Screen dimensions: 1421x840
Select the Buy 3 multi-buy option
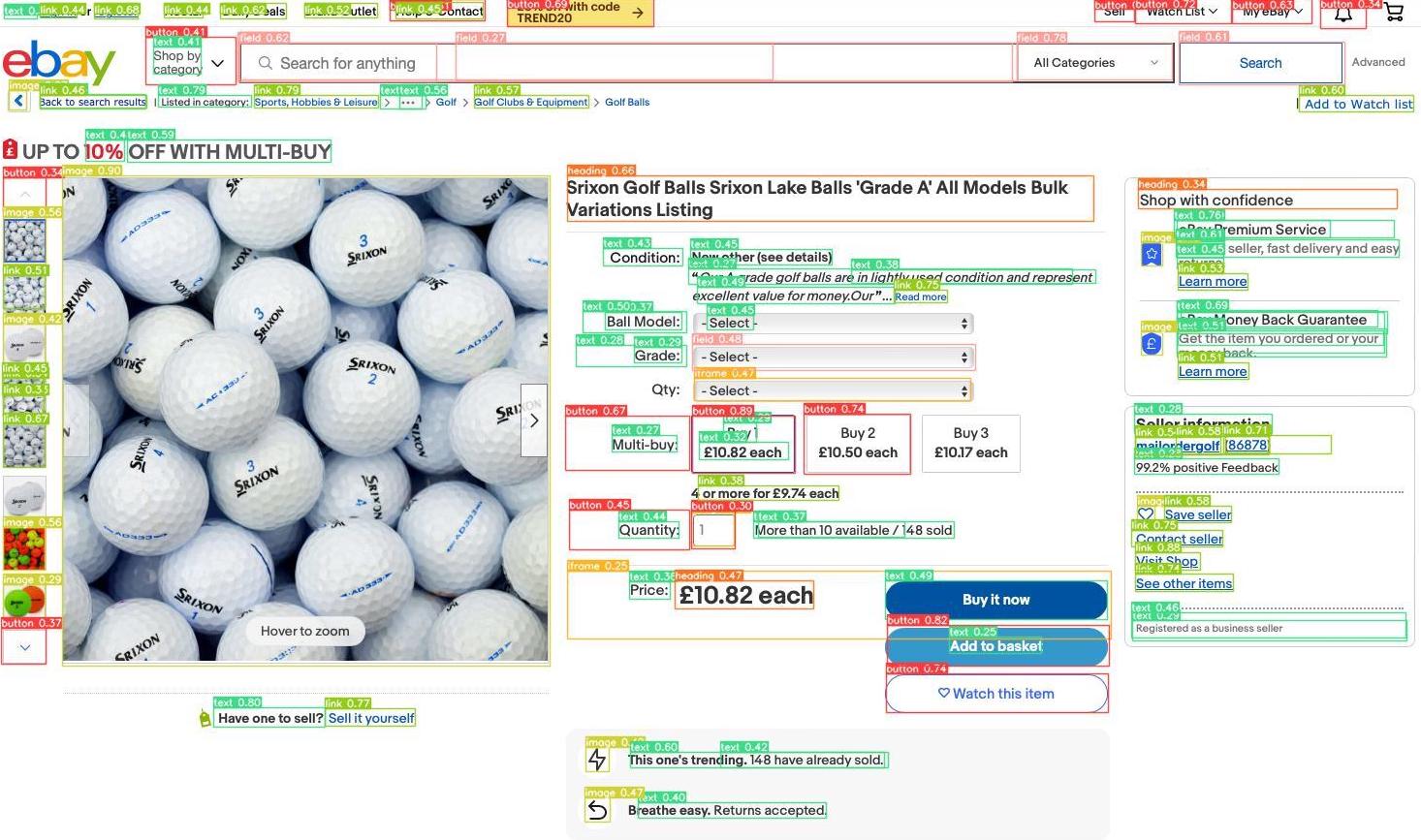click(970, 444)
